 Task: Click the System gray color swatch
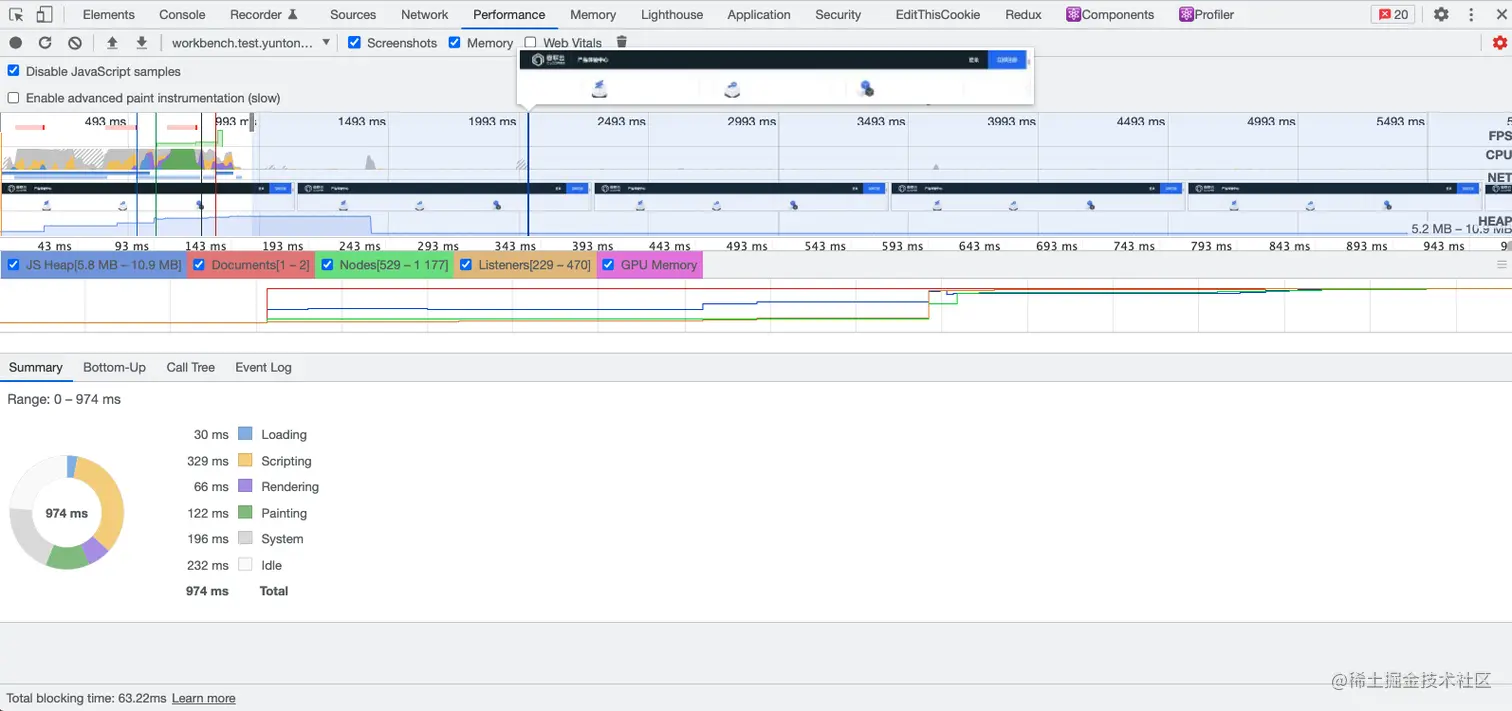[x=246, y=538]
